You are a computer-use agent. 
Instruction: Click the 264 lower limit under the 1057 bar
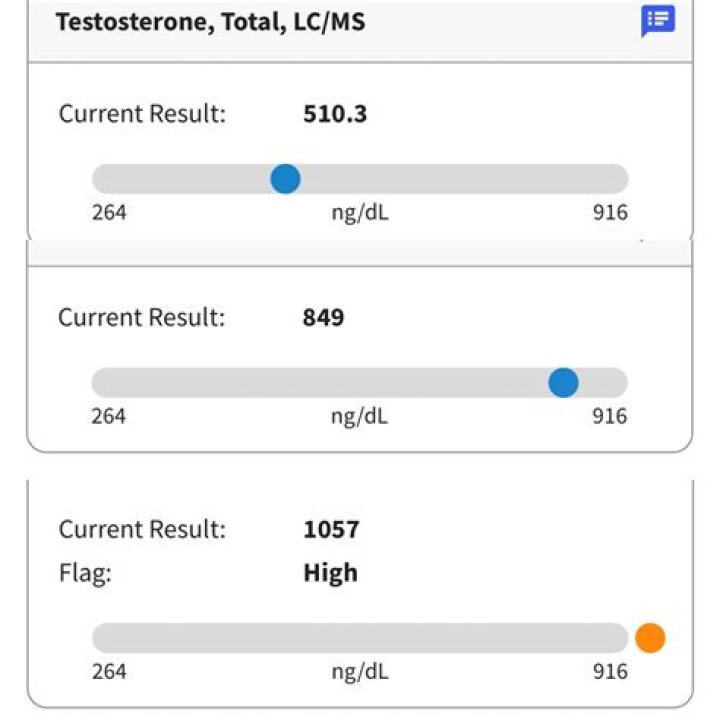109,672
